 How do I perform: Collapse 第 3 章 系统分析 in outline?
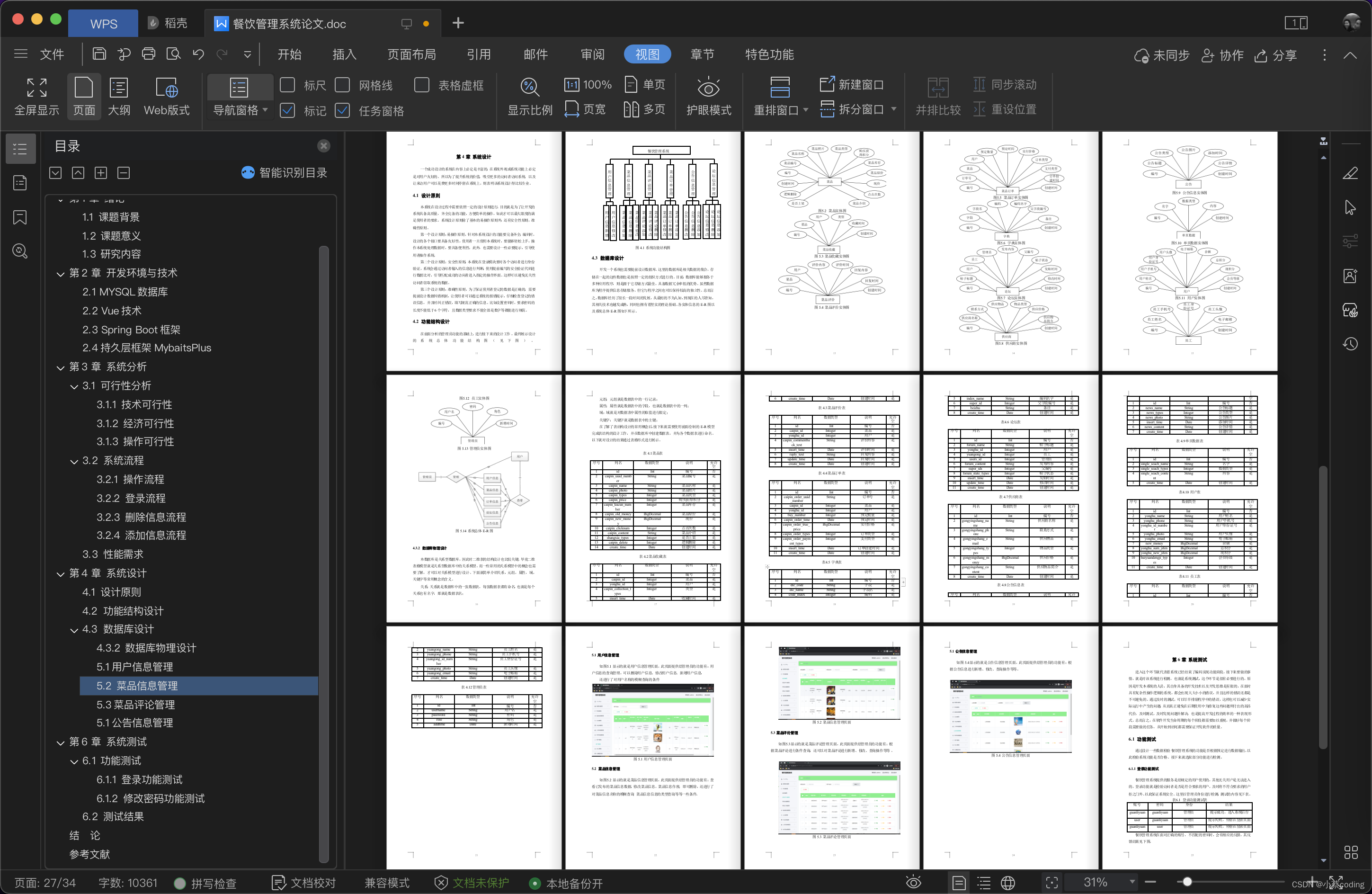click(61, 368)
